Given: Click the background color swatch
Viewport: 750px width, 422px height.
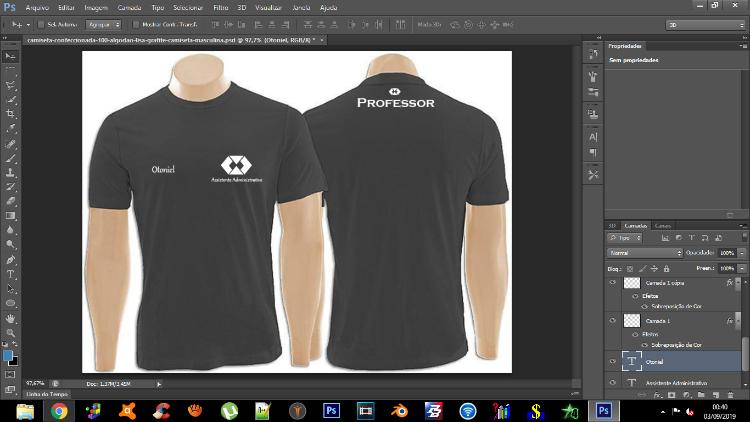Looking at the screenshot, I should 14,362.
